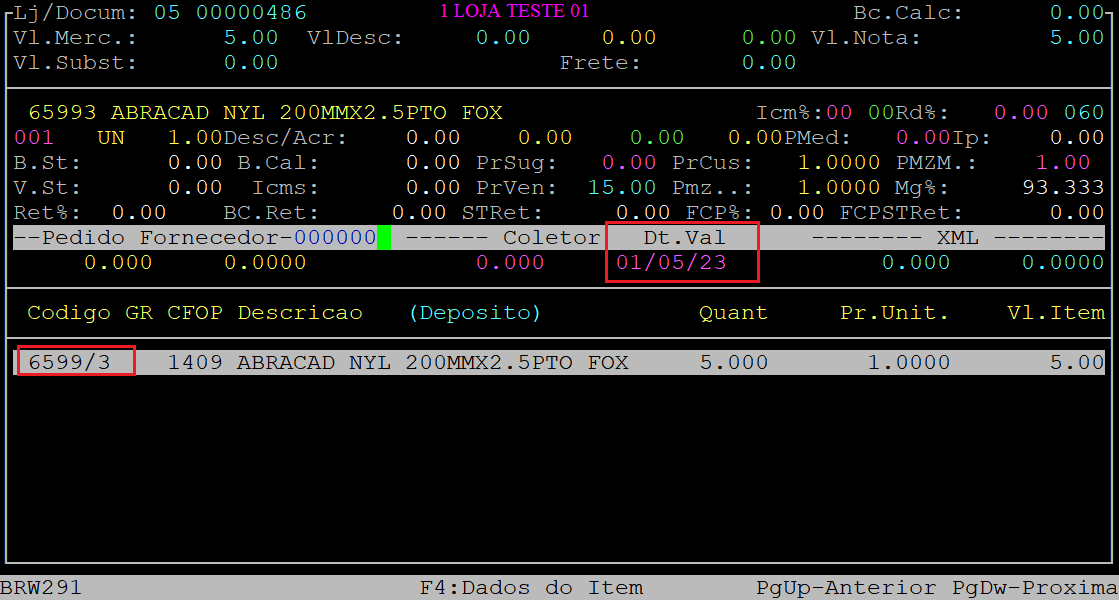Screen dimensions: 1119x600
Task: Click the BRW291 screen code
Action: pos(41,588)
